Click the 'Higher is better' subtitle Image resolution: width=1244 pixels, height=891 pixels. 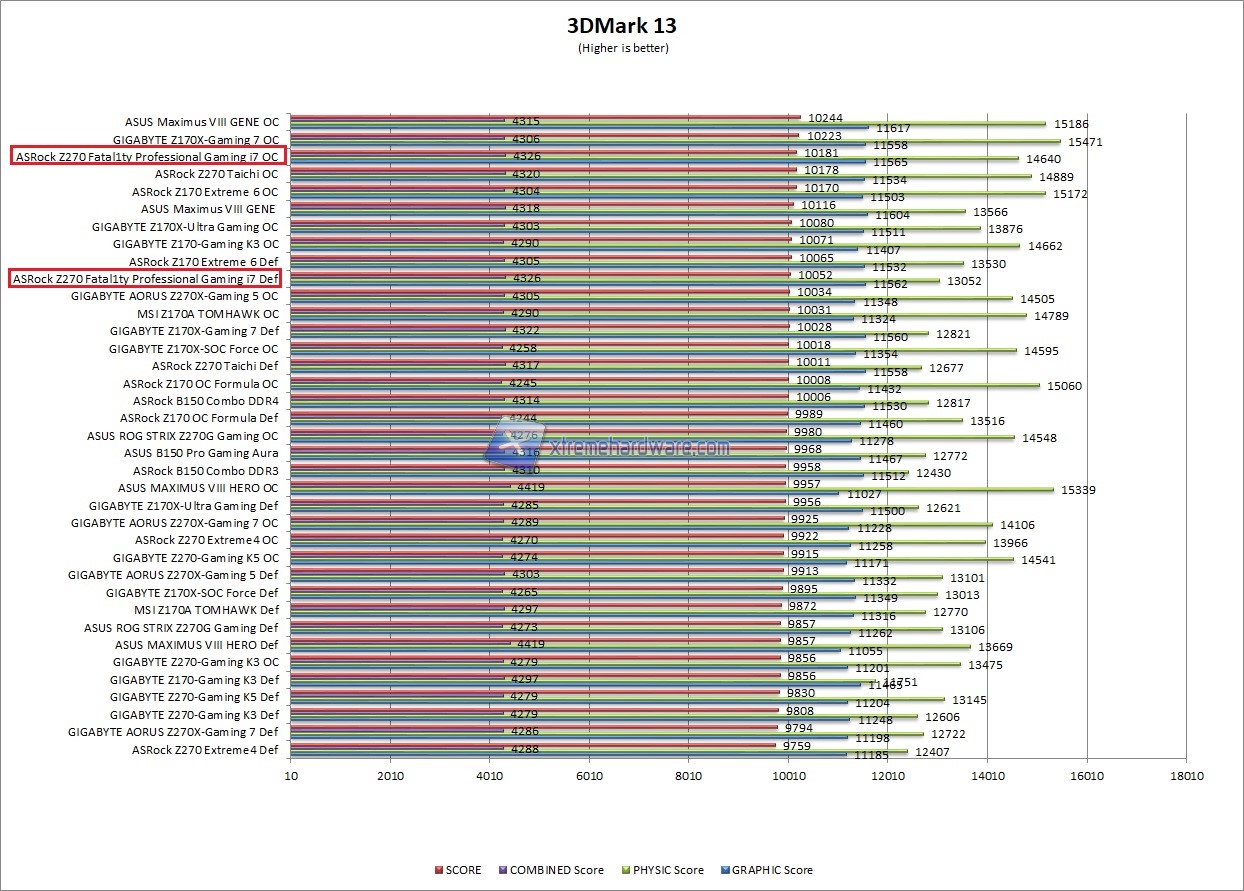click(622, 47)
